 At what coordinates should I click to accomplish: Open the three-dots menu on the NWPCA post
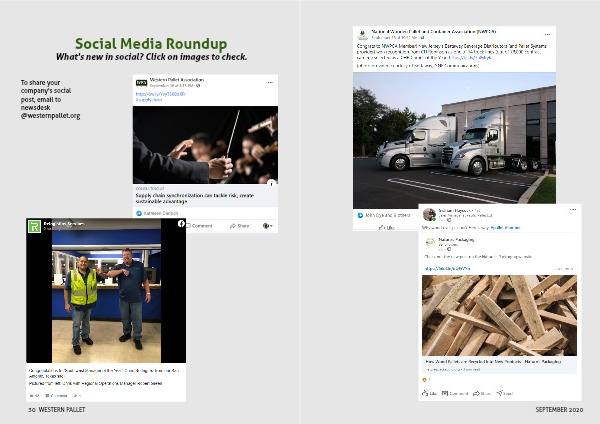coord(548,34)
